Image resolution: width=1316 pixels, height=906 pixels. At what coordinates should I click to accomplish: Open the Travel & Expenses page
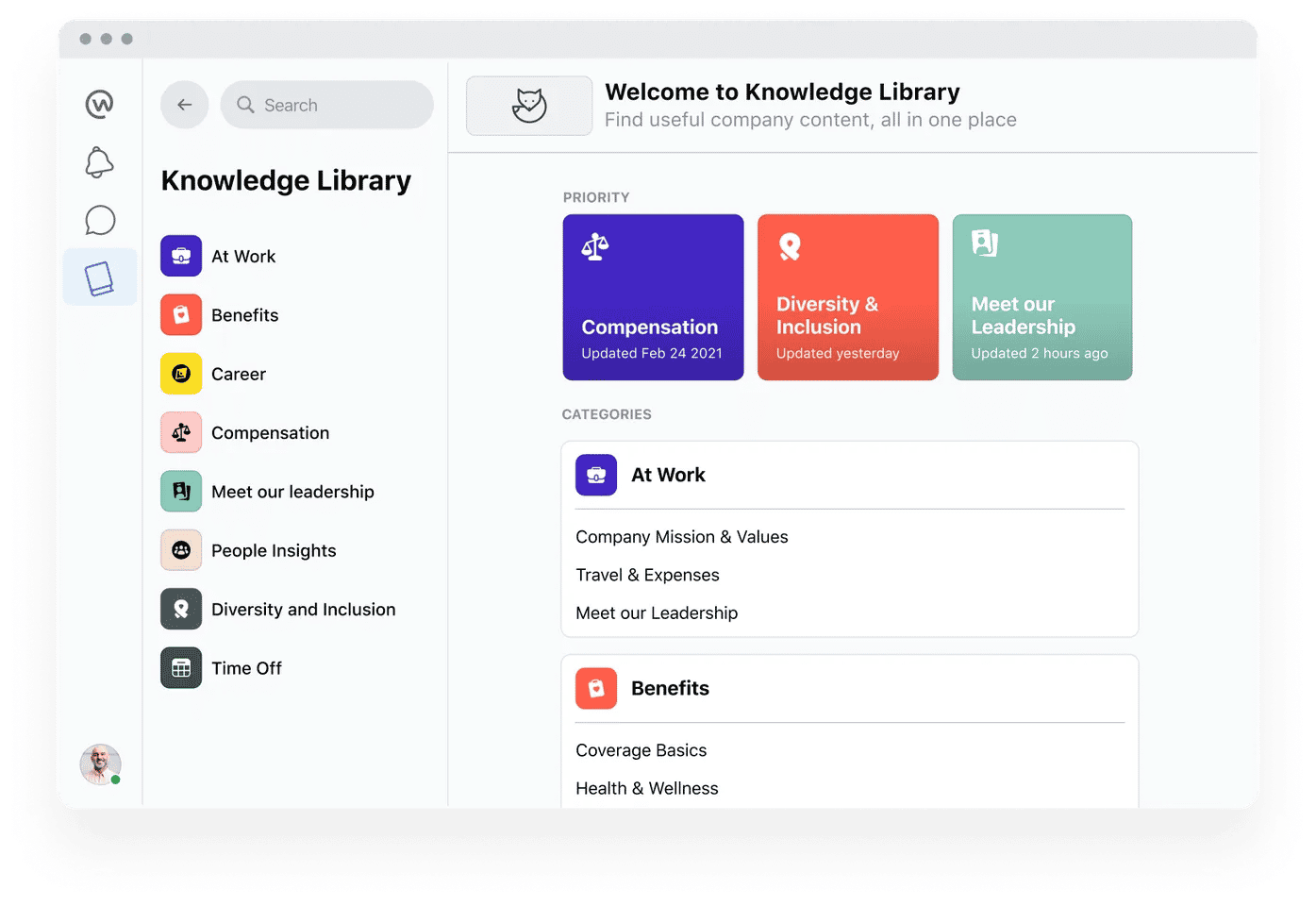pos(647,574)
